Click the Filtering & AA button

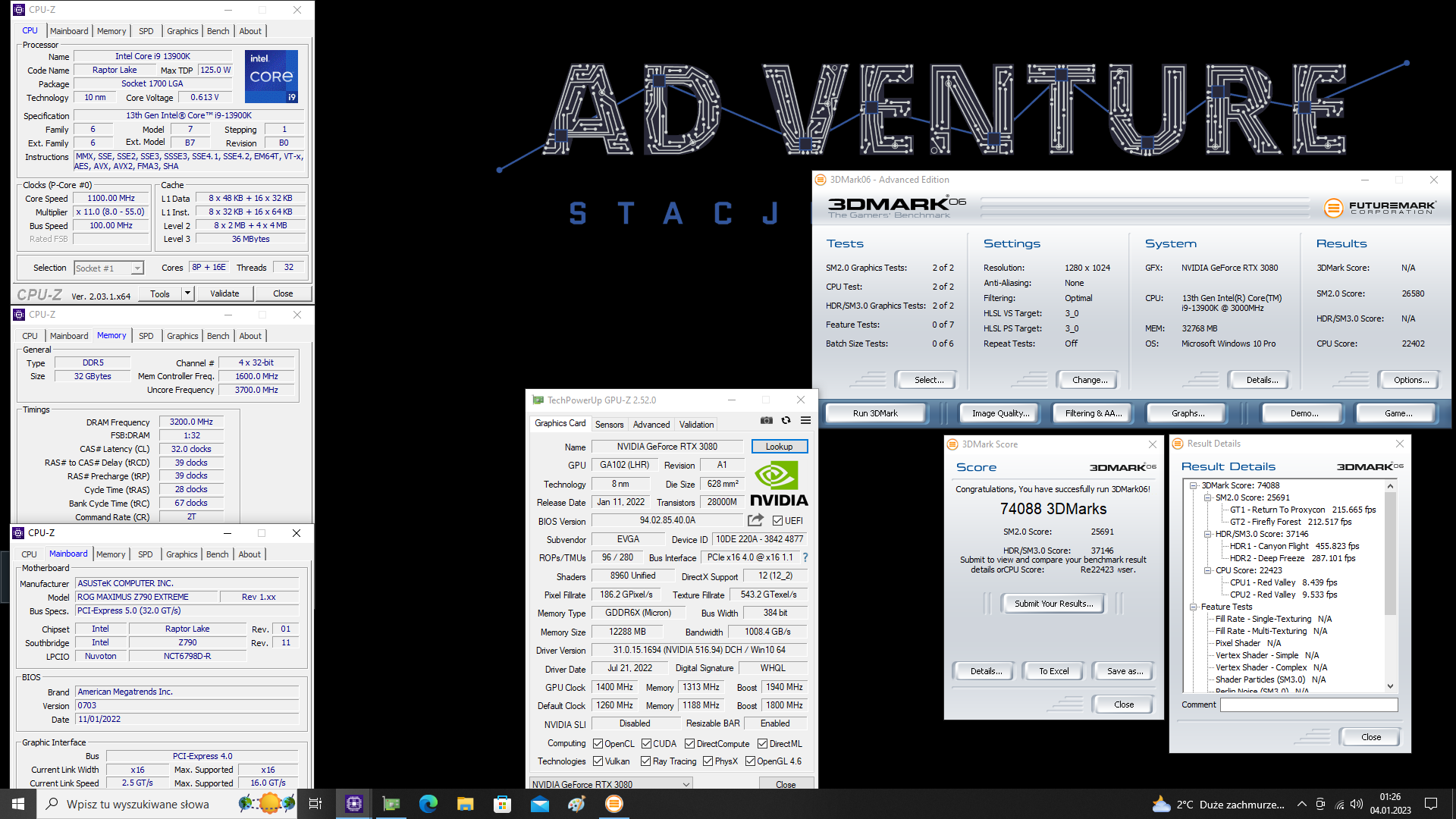click(1093, 413)
